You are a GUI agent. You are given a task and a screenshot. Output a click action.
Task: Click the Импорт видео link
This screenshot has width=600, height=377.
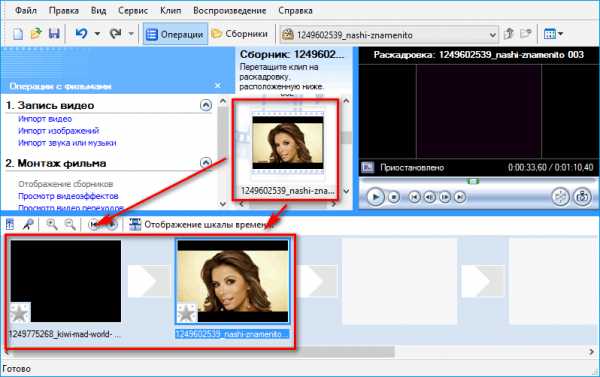click(x=45, y=119)
